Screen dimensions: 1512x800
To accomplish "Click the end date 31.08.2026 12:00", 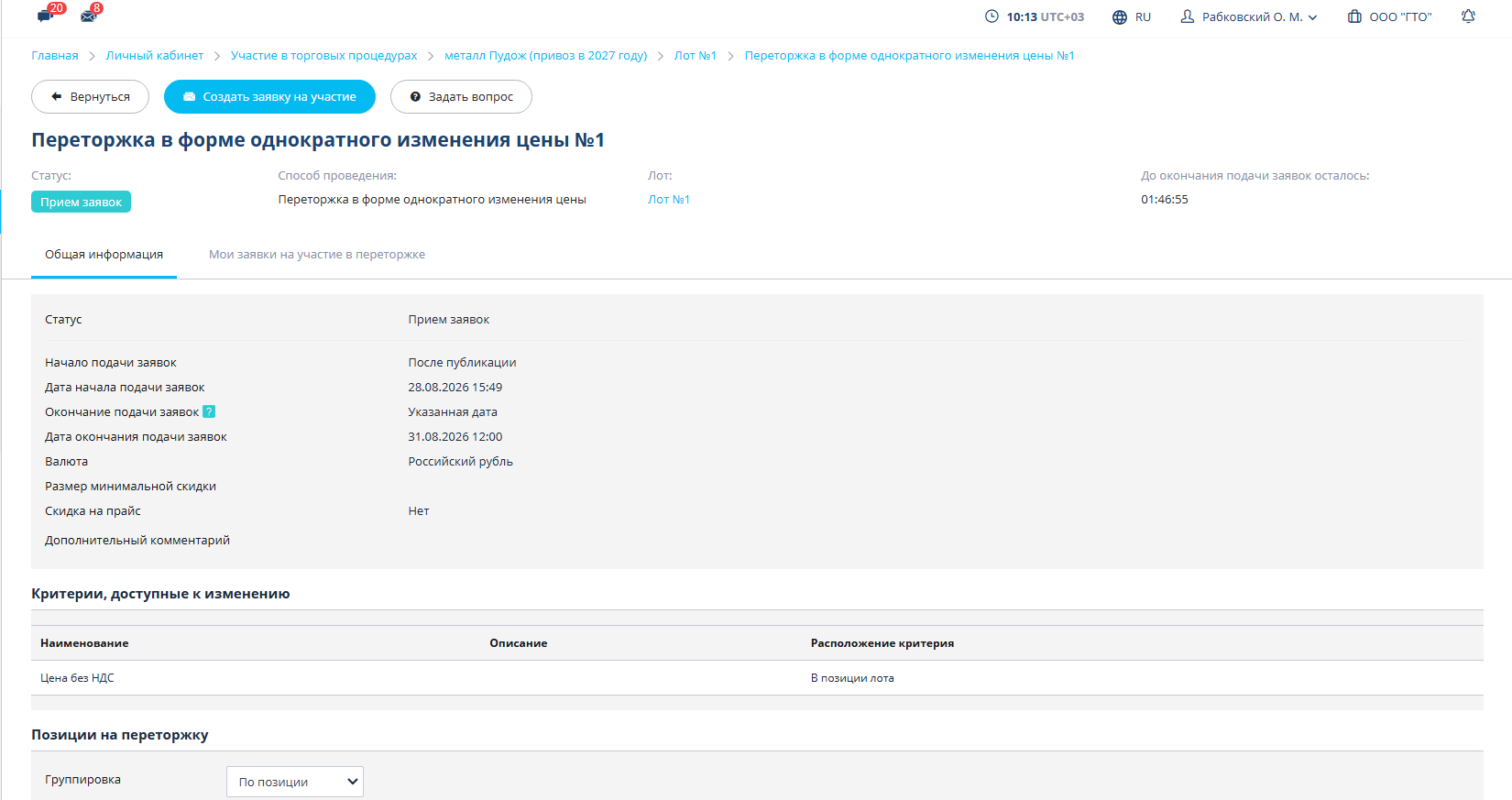I will [455, 437].
